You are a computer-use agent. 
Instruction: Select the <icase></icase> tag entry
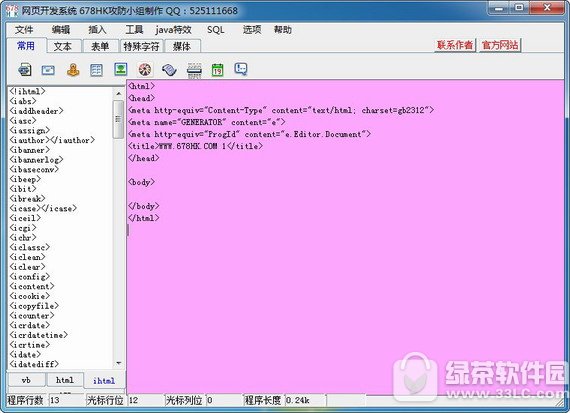coord(43,208)
